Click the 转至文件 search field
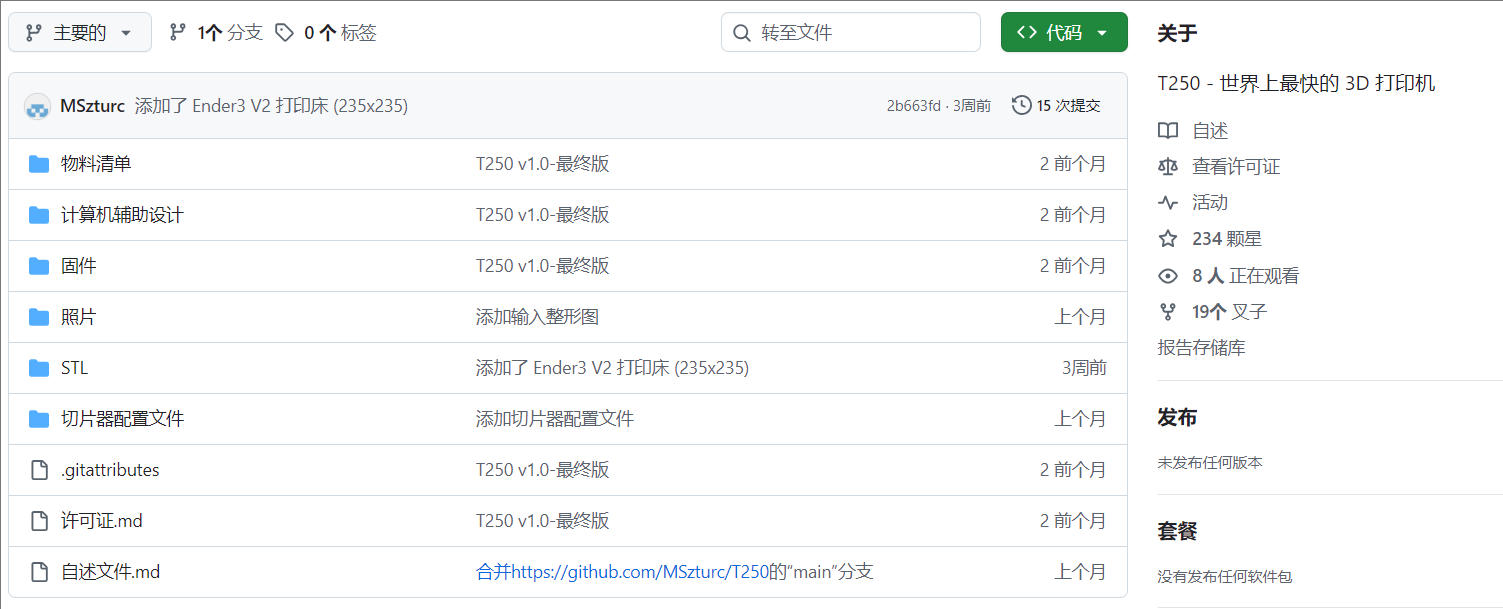The height and width of the screenshot is (609, 1503). (850, 33)
